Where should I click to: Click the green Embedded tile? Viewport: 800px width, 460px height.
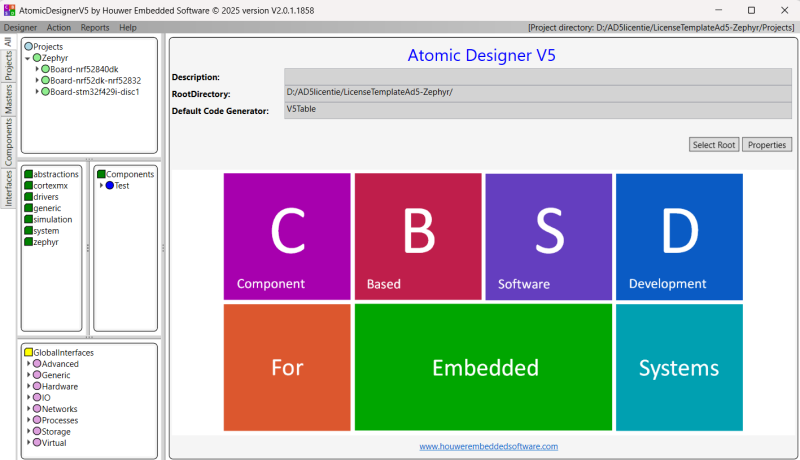(x=483, y=367)
